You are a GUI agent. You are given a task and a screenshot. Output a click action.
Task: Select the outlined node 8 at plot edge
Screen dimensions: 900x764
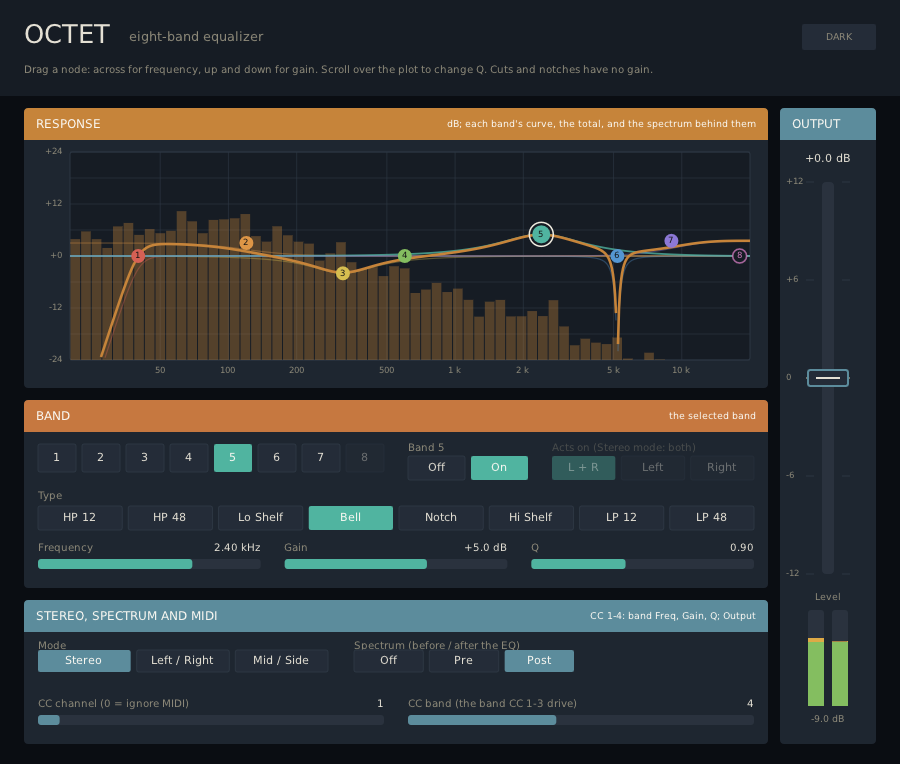tap(739, 255)
